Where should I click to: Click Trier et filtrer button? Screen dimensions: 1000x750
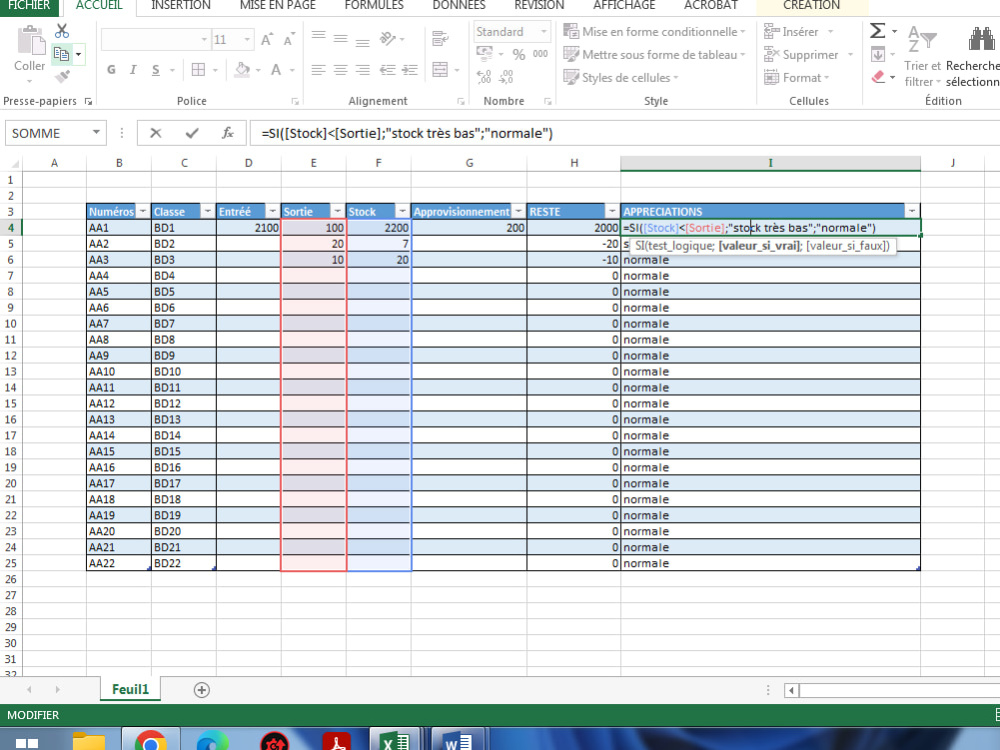(x=922, y=56)
